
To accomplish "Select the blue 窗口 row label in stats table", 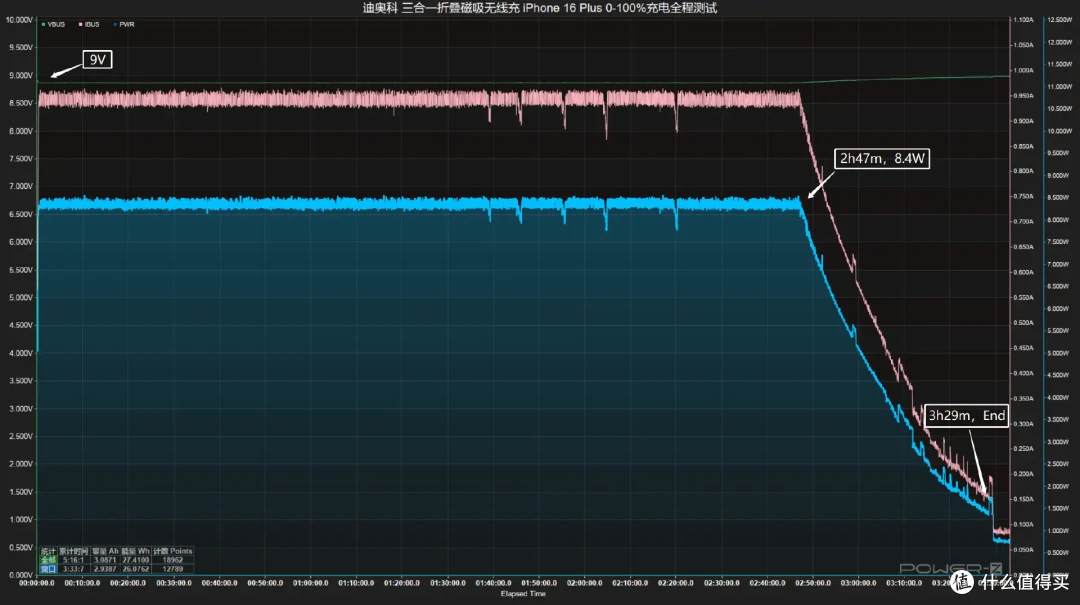I will point(48,569).
